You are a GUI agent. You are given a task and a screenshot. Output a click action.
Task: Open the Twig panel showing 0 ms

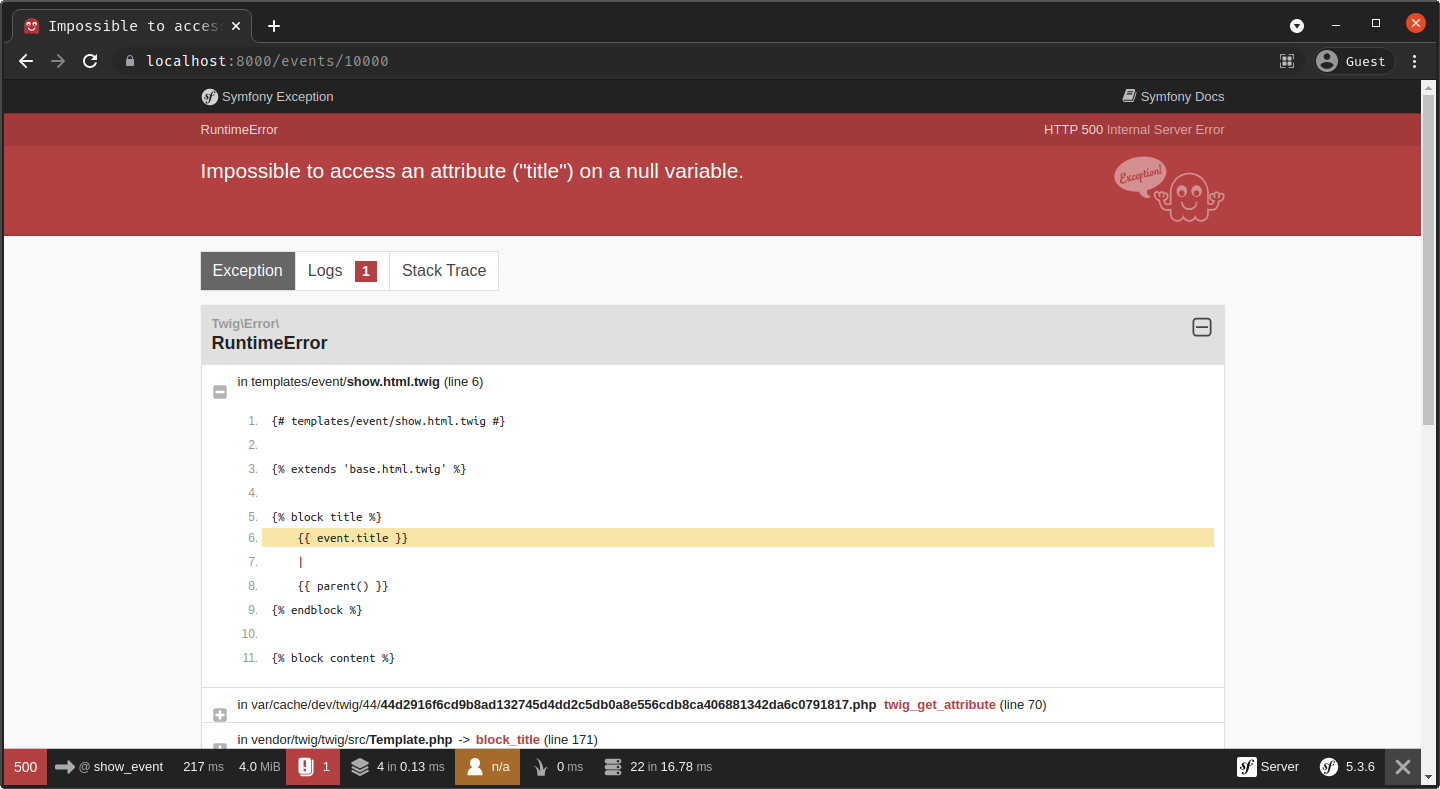click(555, 767)
